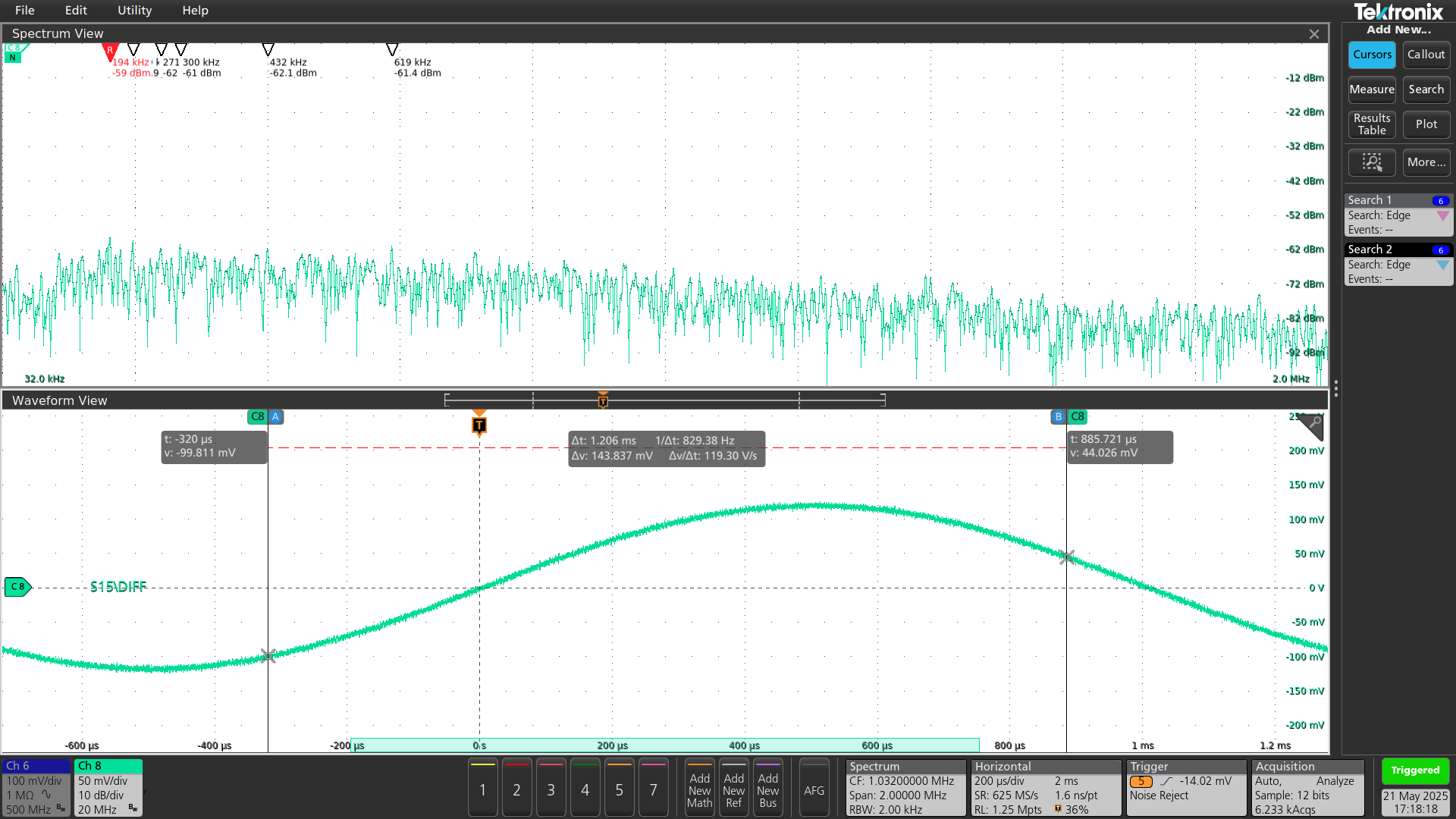Toggle the Cursors button
The height and width of the screenshot is (819, 1456).
1372,55
